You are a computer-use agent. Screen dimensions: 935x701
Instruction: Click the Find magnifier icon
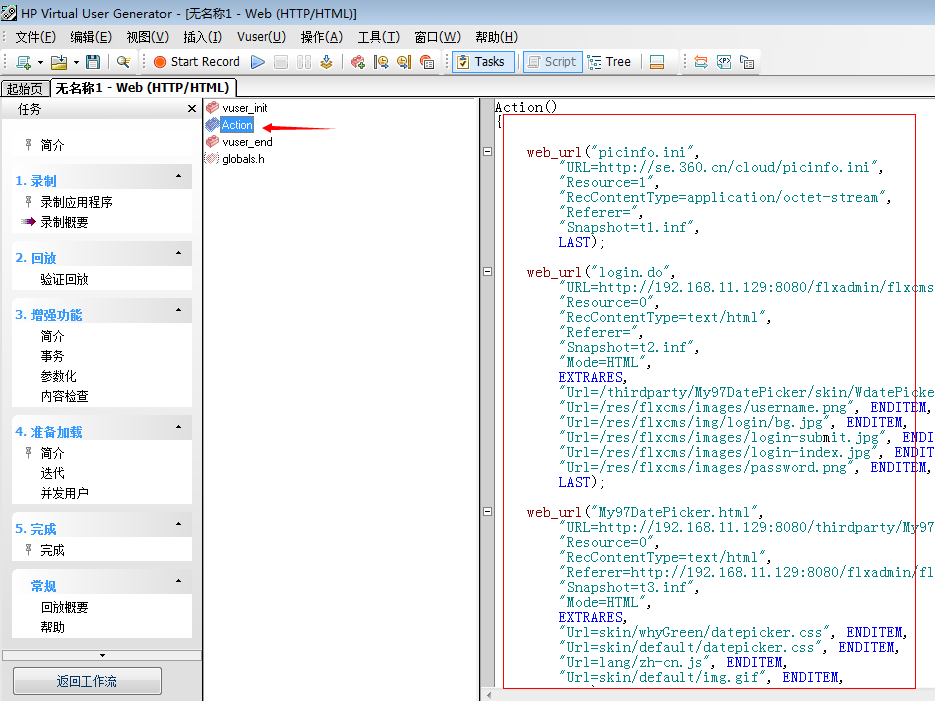[123, 62]
